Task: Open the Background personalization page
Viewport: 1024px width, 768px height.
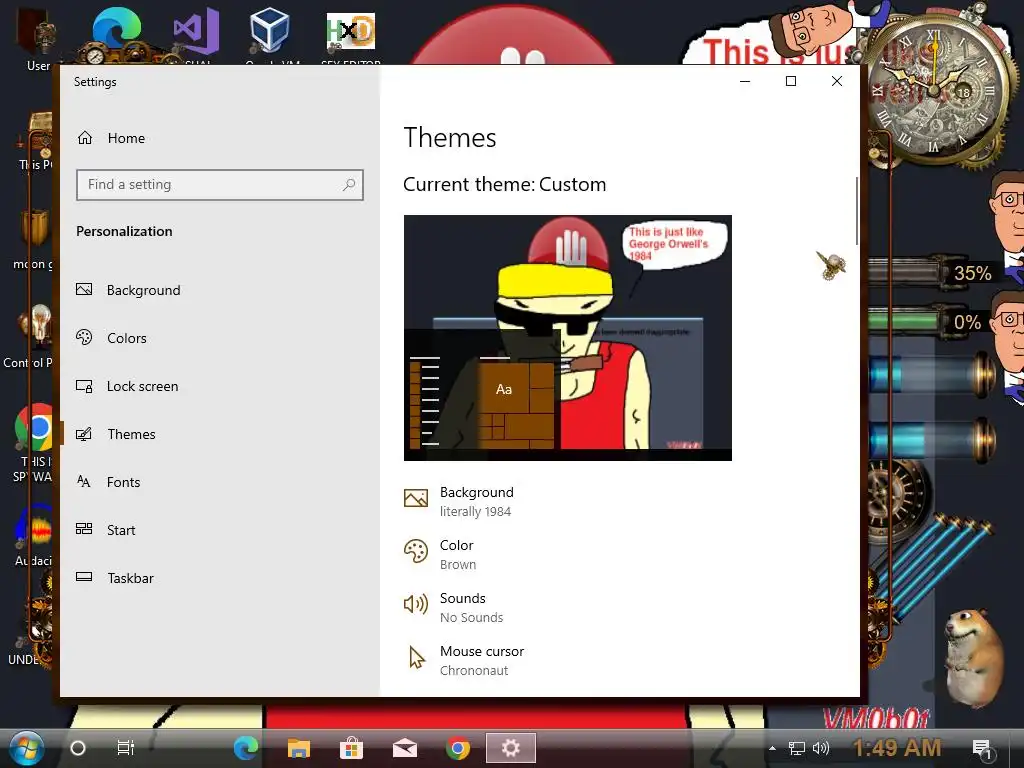Action: [144, 290]
